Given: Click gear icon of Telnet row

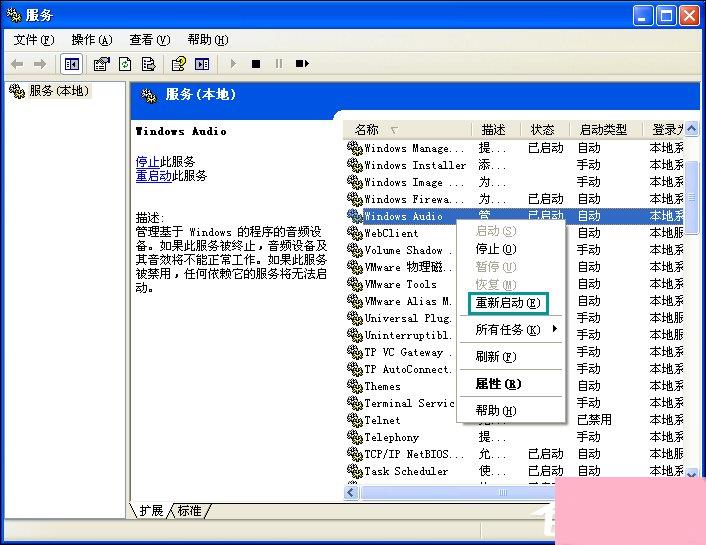Looking at the screenshot, I should (354, 420).
